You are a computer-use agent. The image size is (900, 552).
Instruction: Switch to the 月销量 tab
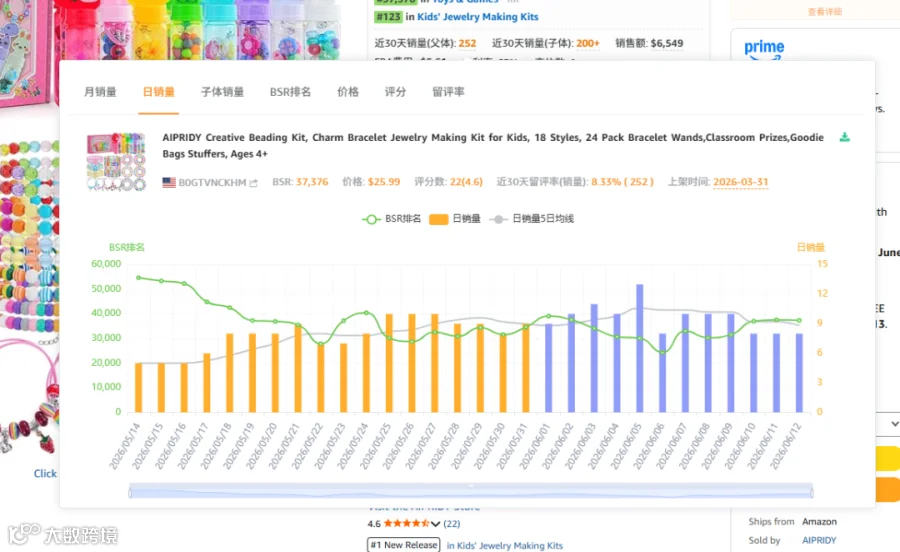coord(100,92)
